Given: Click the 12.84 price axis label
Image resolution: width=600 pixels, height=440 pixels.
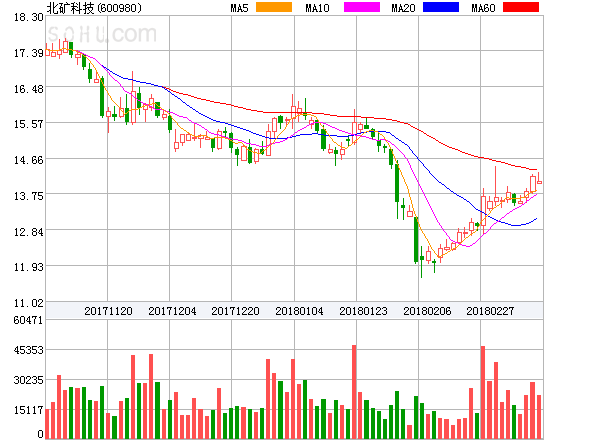Looking at the screenshot, I should 29,232.
